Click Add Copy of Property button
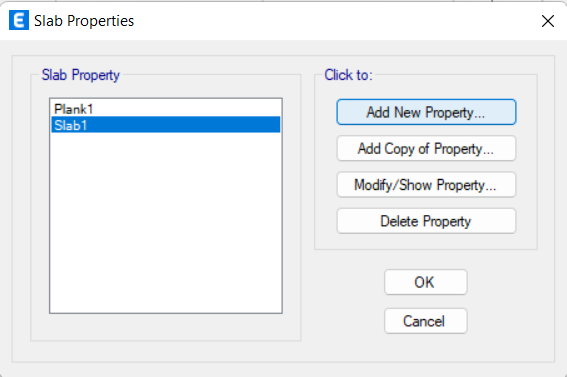Screen dimensions: 567x377 (x=426, y=149)
